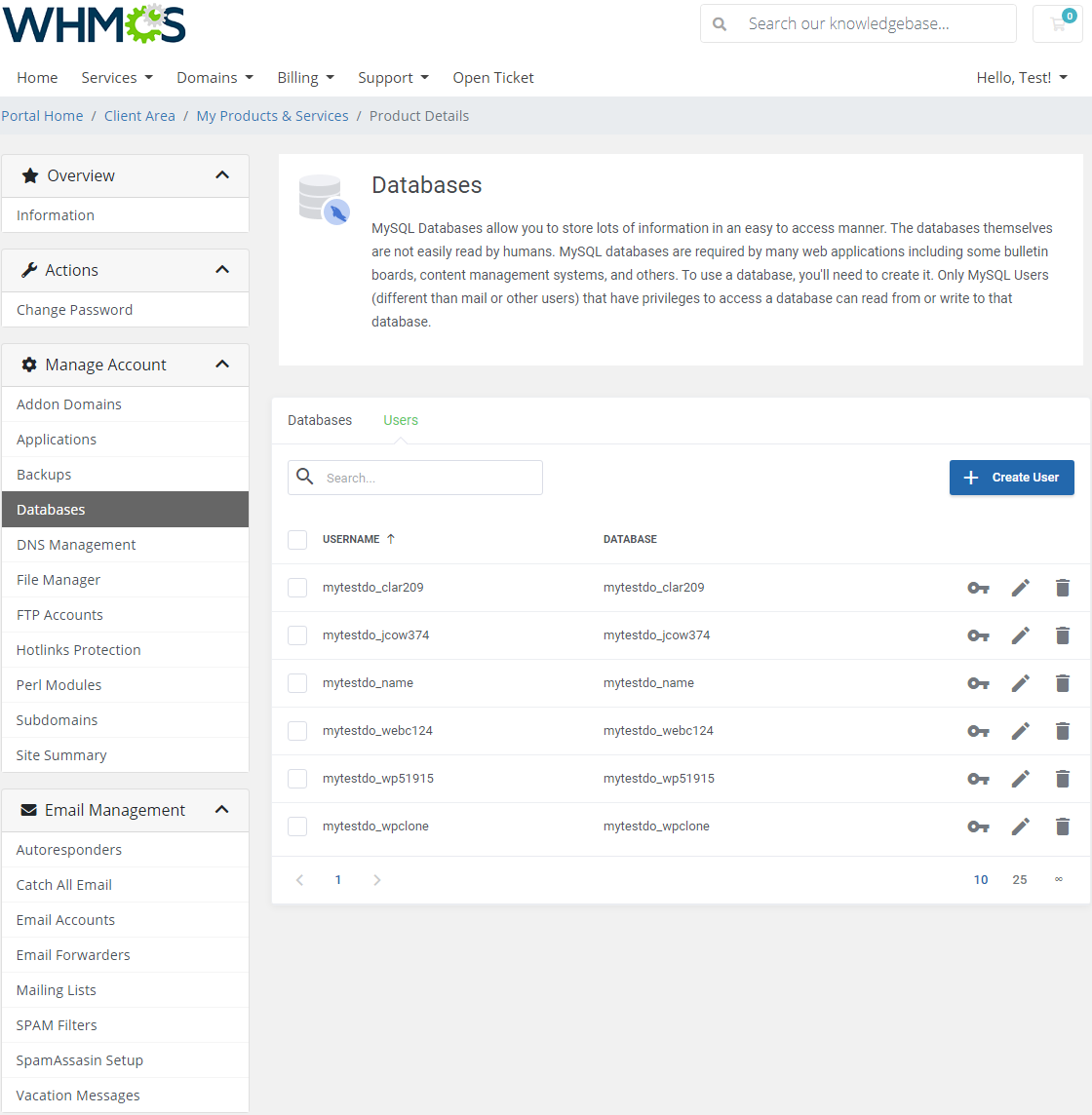Click Change Password in Actions
The image size is (1092, 1115).
tap(125, 309)
